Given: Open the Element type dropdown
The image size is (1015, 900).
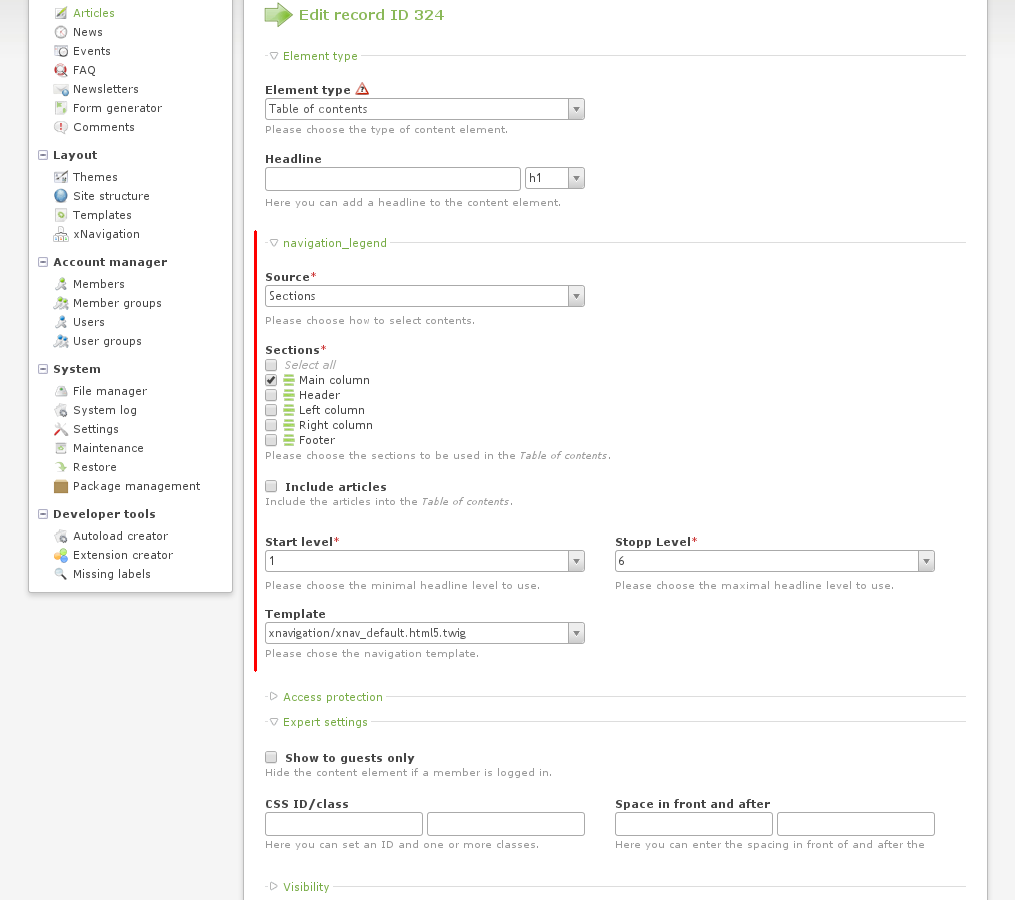Looking at the screenshot, I should click(424, 109).
